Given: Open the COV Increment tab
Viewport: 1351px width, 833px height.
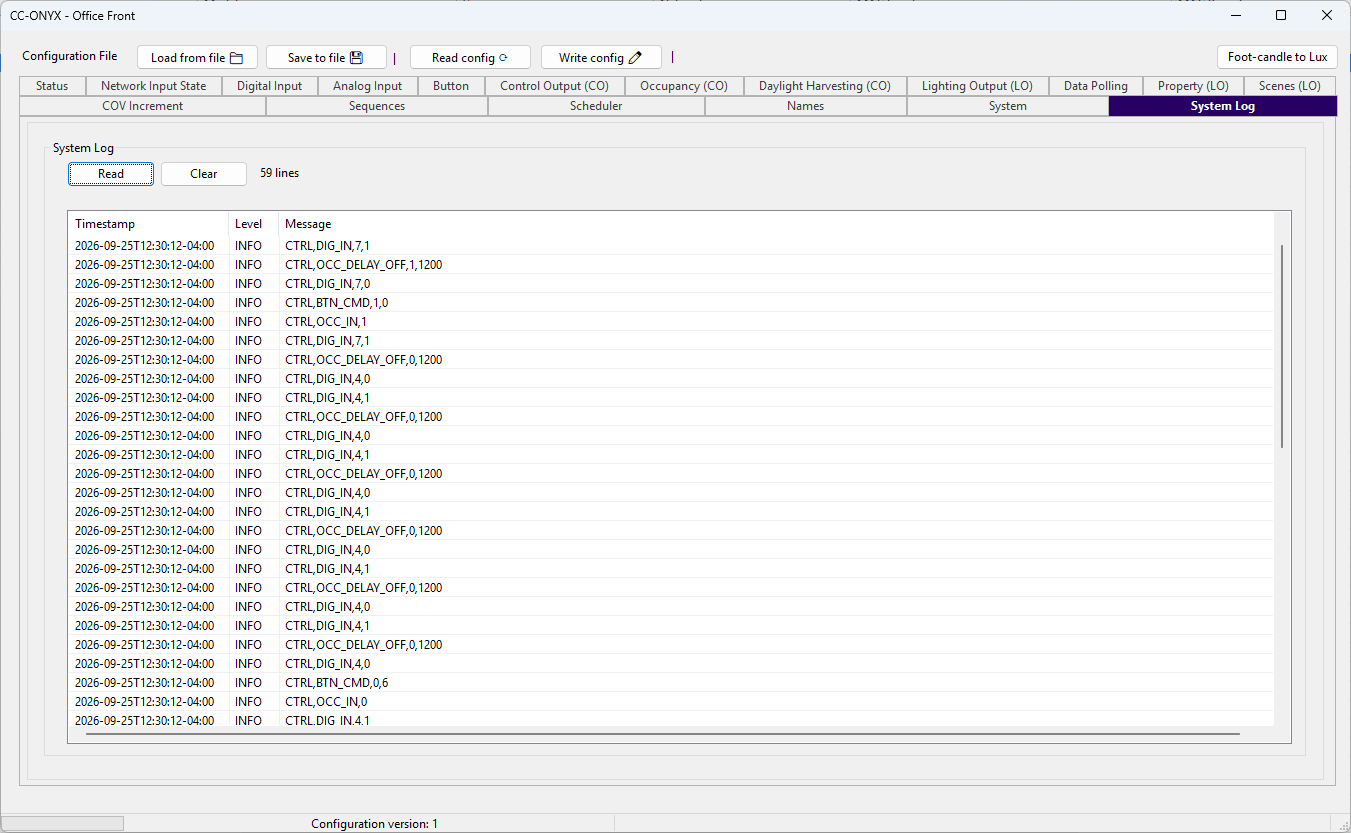Looking at the screenshot, I should point(142,106).
